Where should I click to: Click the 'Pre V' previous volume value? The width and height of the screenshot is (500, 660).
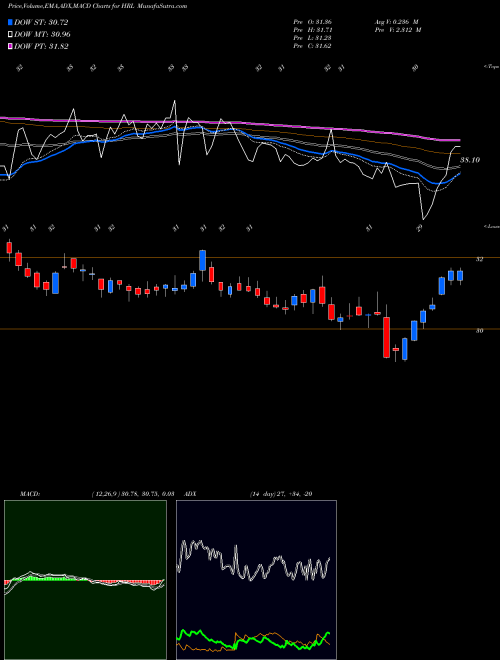click(398, 30)
